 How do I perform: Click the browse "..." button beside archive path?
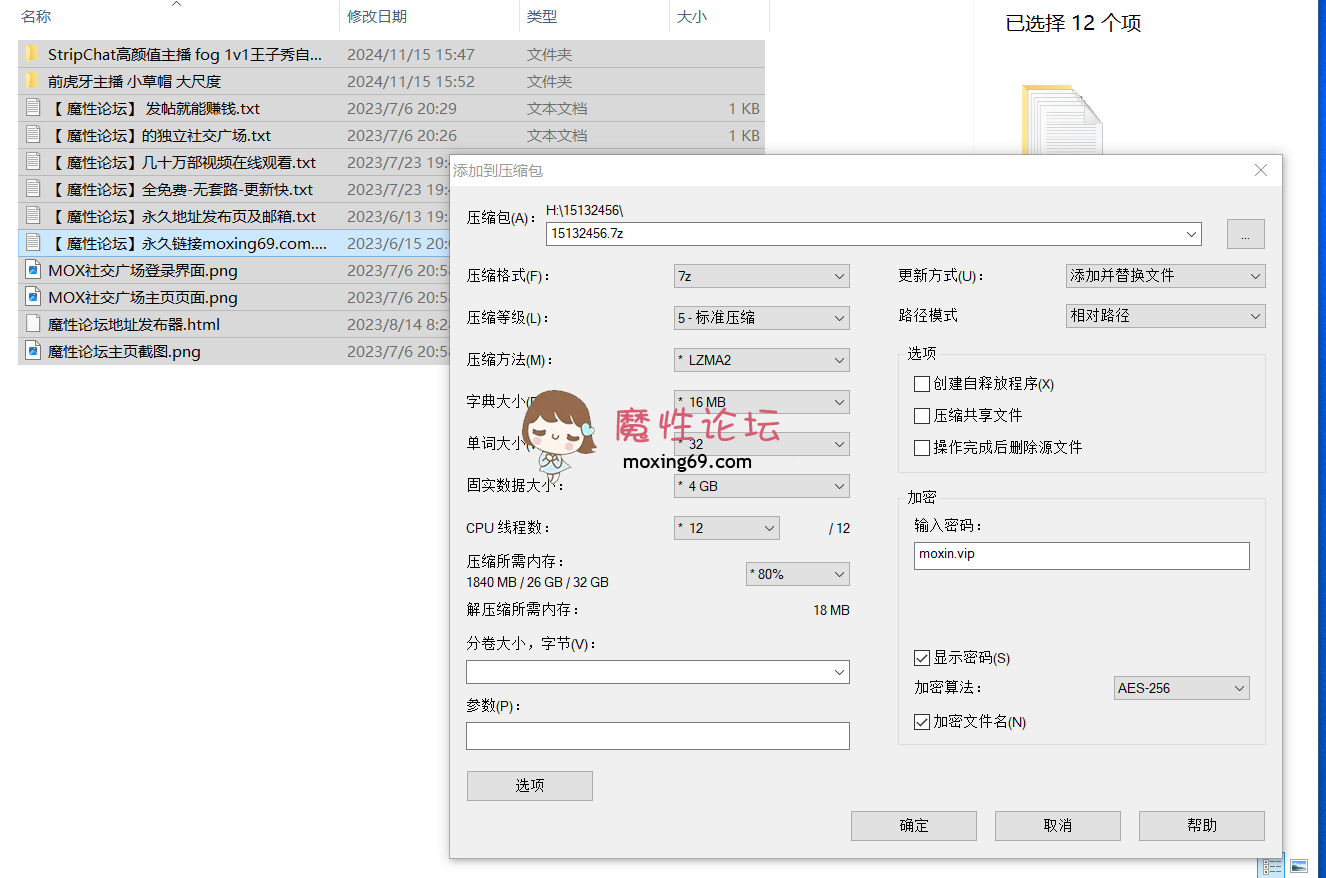click(x=1246, y=234)
